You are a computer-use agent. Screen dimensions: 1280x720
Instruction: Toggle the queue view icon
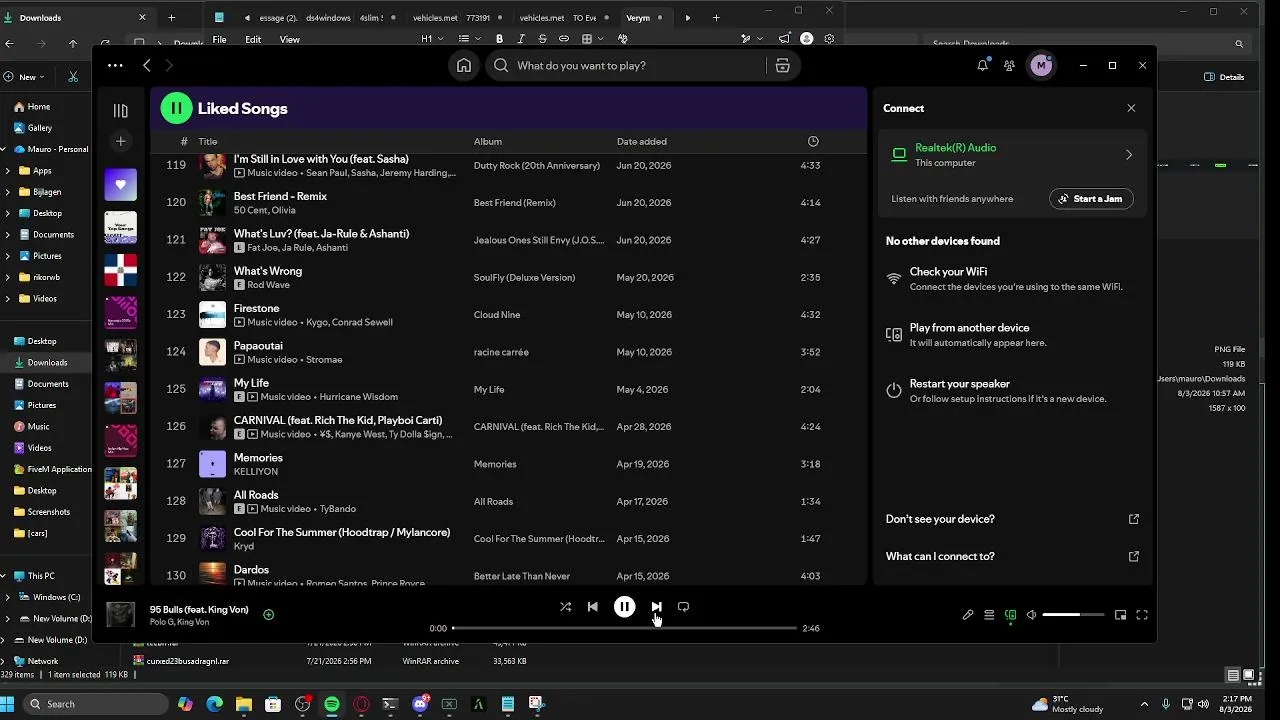989,615
